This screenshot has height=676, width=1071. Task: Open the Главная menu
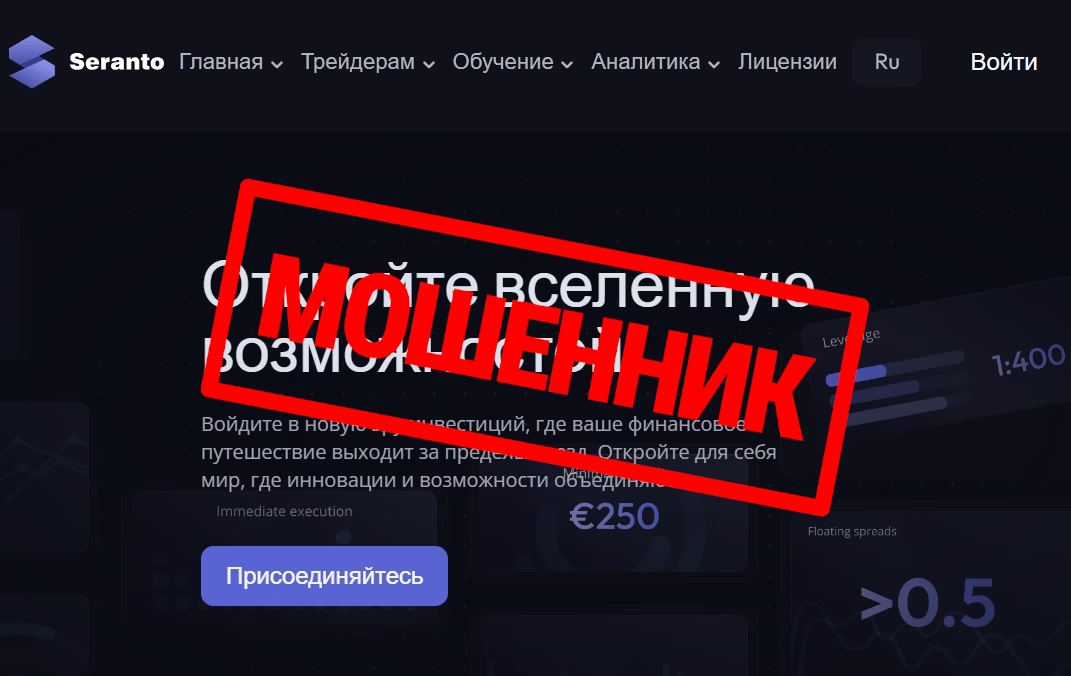point(221,62)
